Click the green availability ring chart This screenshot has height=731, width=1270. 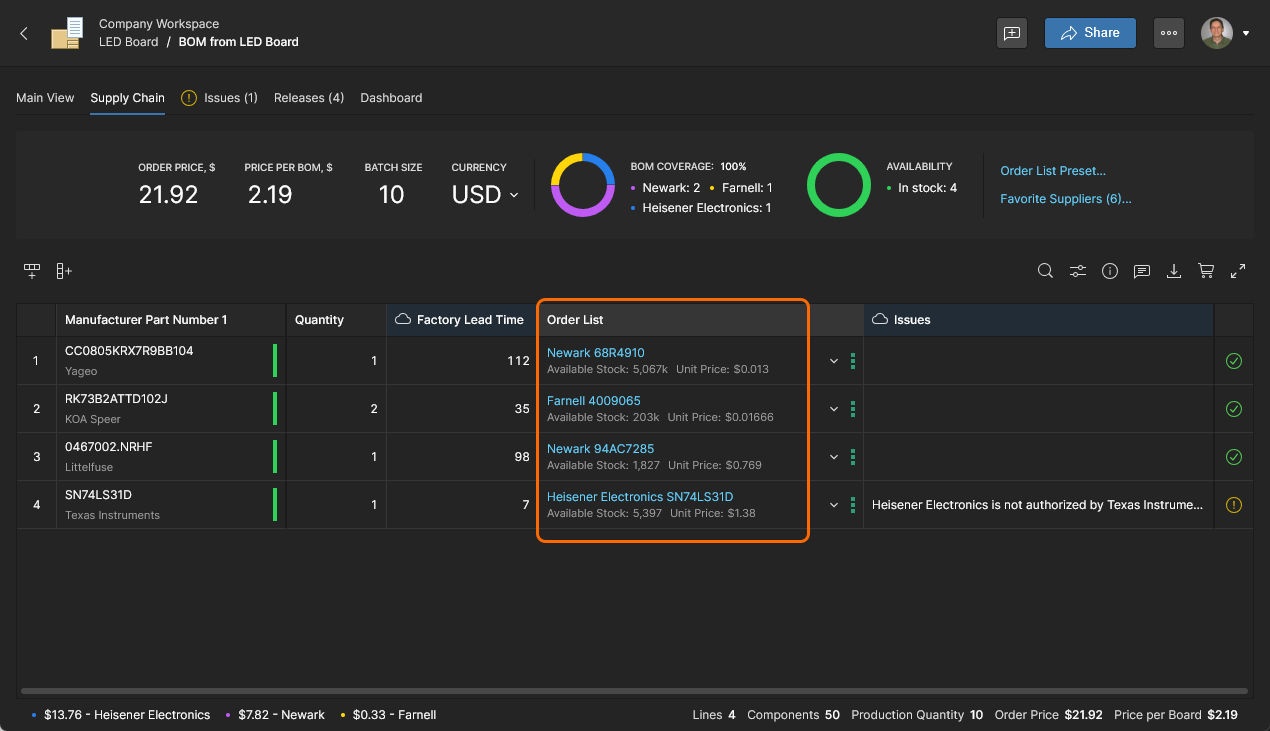[839, 185]
